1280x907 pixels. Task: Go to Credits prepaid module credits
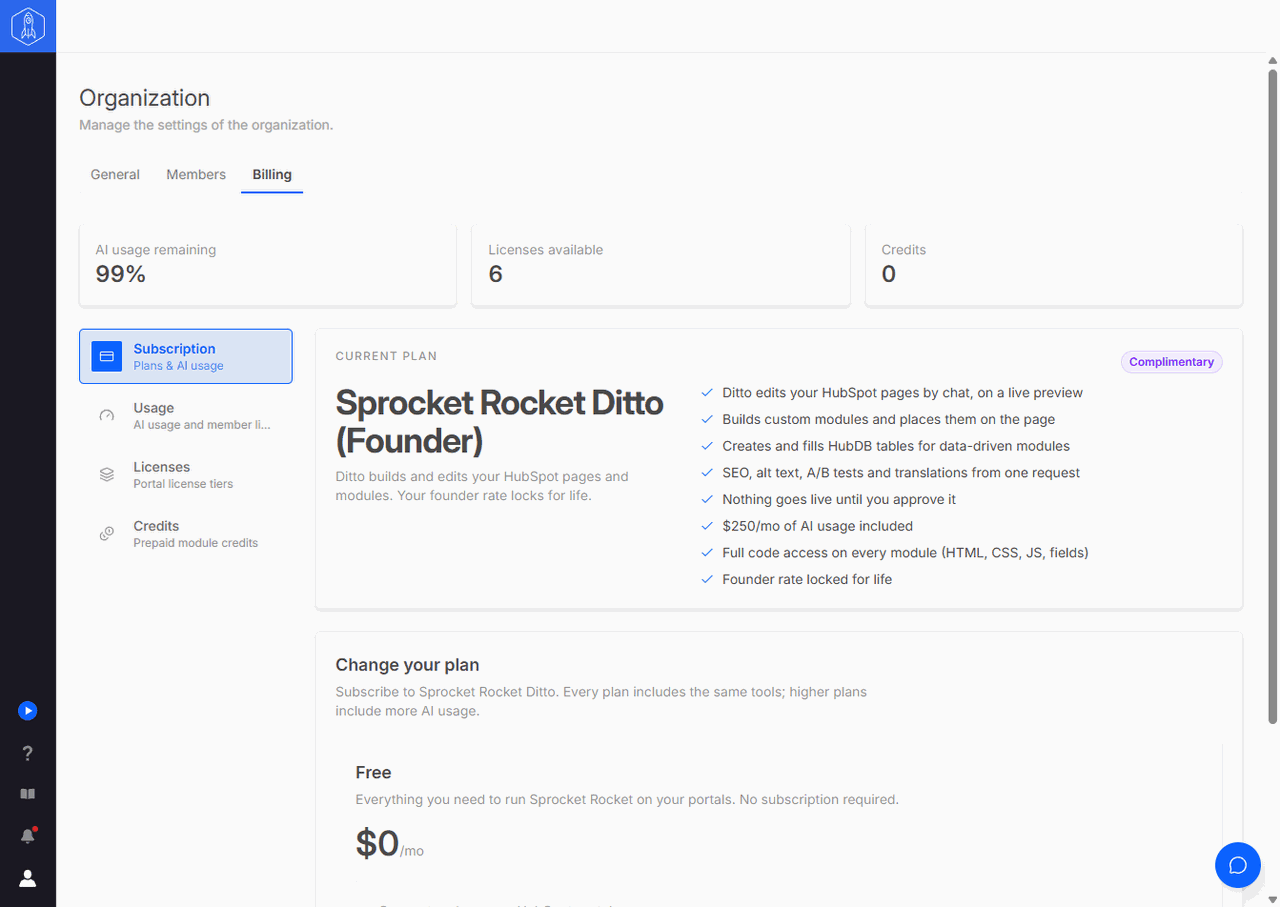(x=186, y=534)
